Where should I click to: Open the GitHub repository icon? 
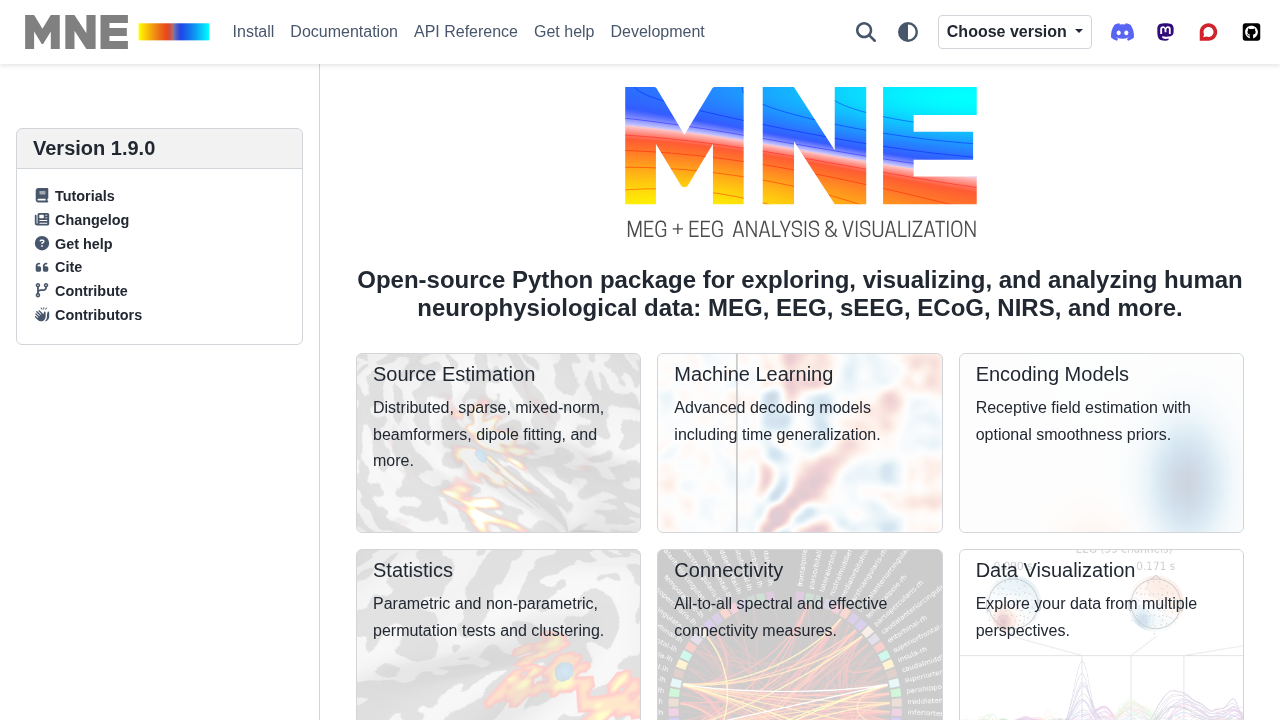click(1251, 32)
